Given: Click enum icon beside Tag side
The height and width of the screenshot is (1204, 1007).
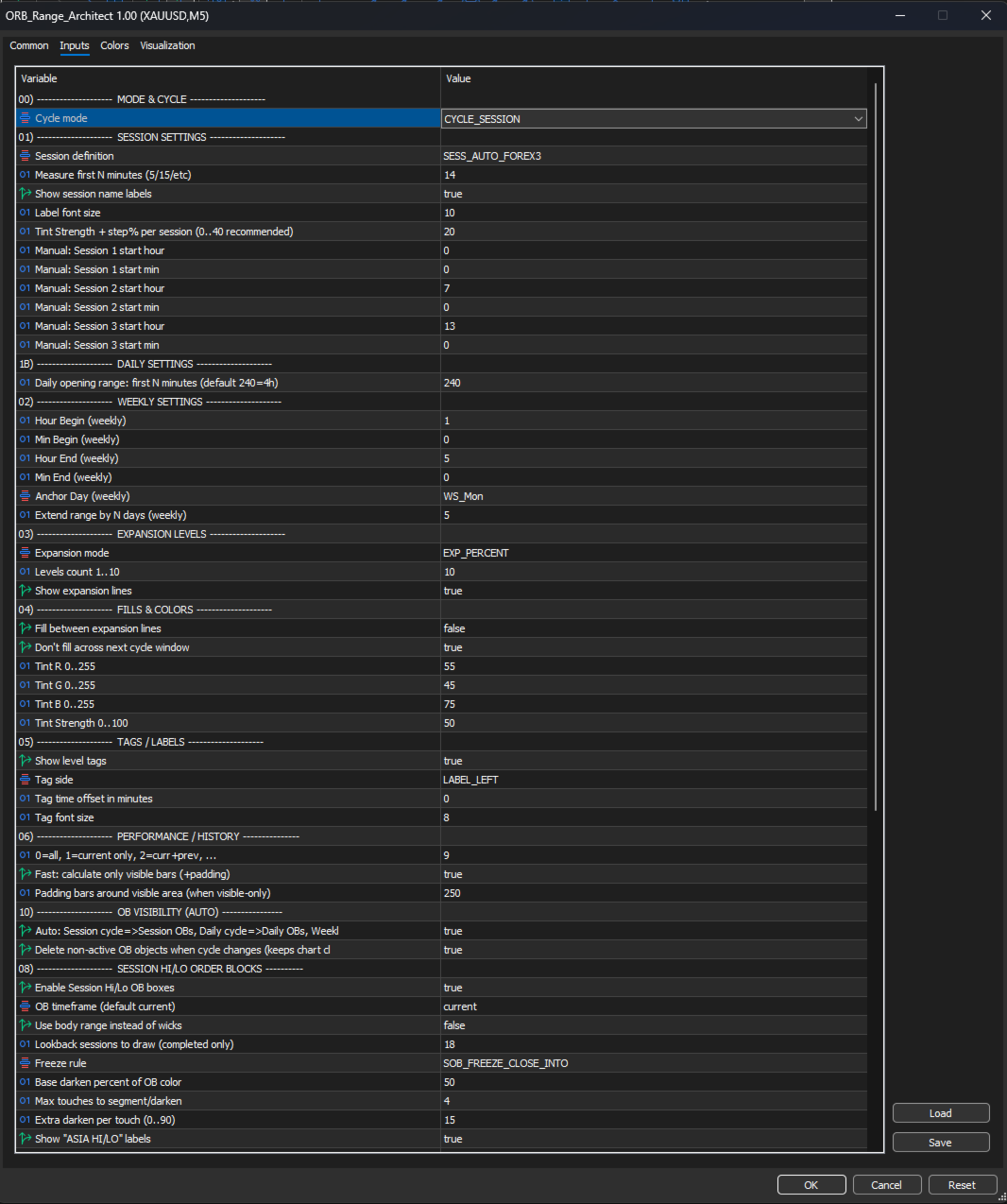Looking at the screenshot, I should 26,780.
